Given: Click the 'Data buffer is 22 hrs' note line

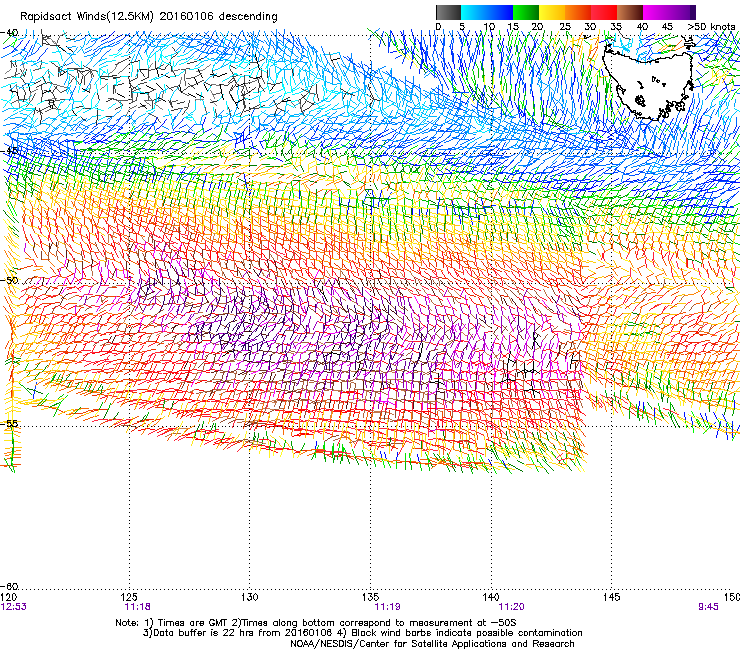Looking at the screenshot, I should 362,633.
